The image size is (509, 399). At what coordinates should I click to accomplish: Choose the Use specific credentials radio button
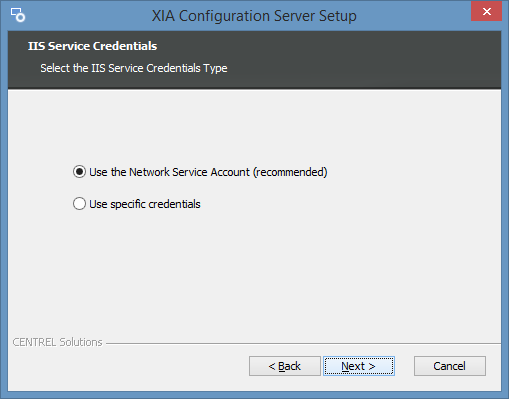[79, 204]
